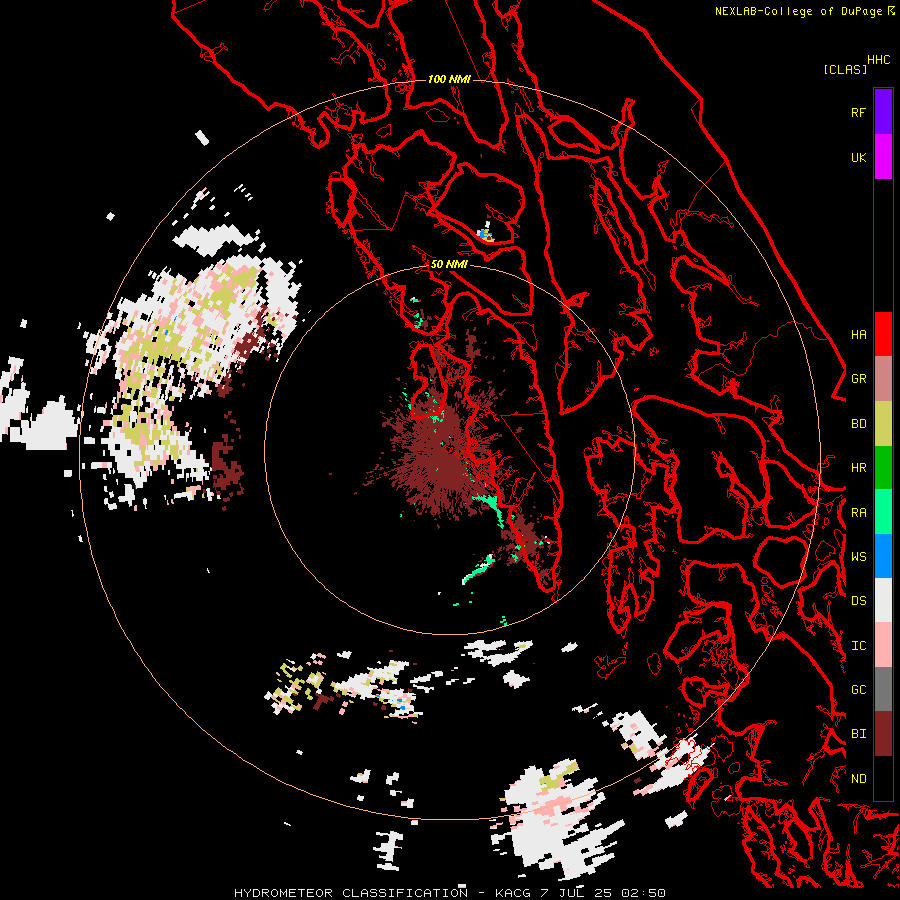Click the BD legend label
Image resolution: width=900 pixels, height=900 pixels.
tap(858, 424)
